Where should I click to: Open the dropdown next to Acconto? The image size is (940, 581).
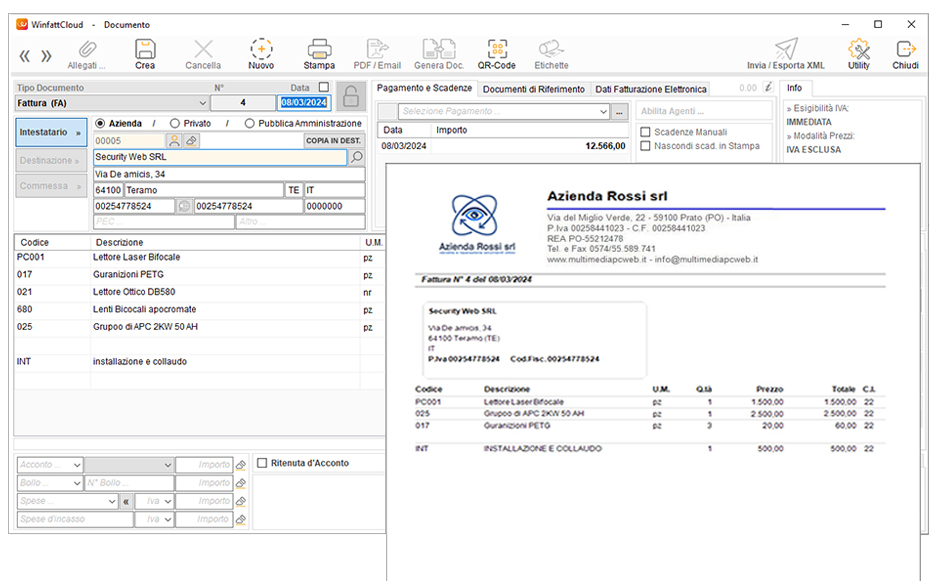tap(129, 465)
